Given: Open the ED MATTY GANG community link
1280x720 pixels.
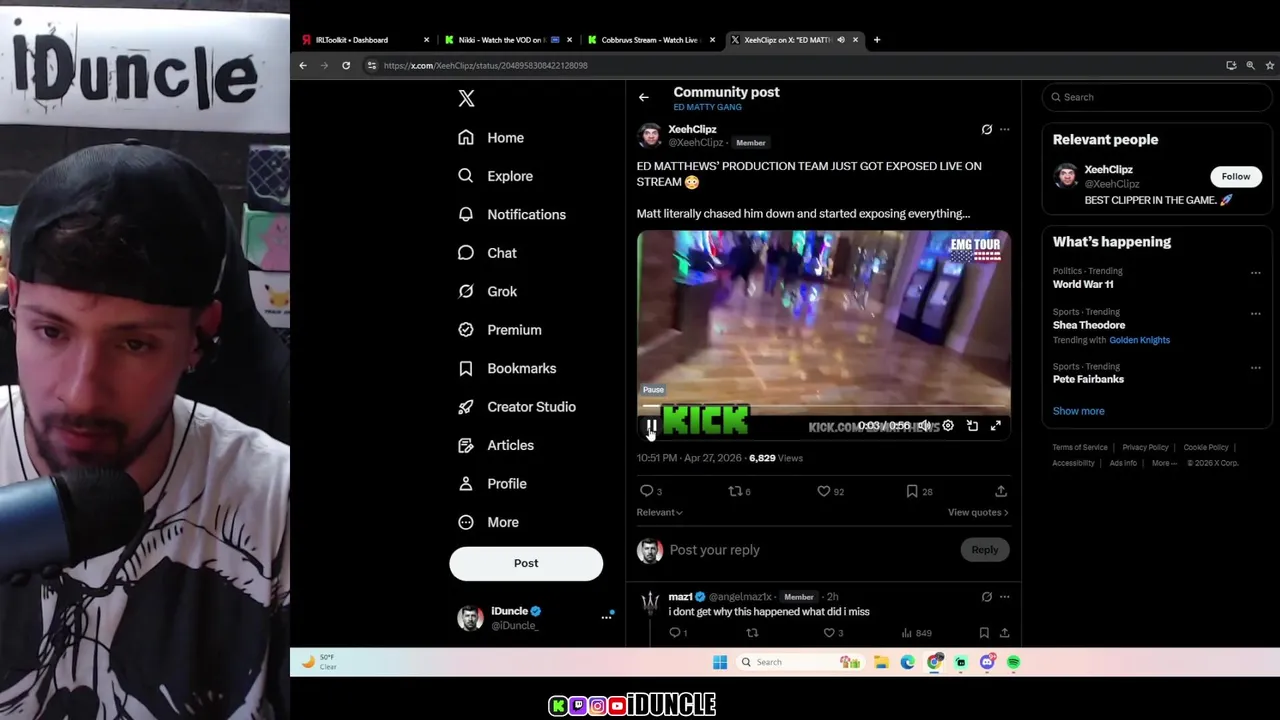Looking at the screenshot, I should click(707, 107).
